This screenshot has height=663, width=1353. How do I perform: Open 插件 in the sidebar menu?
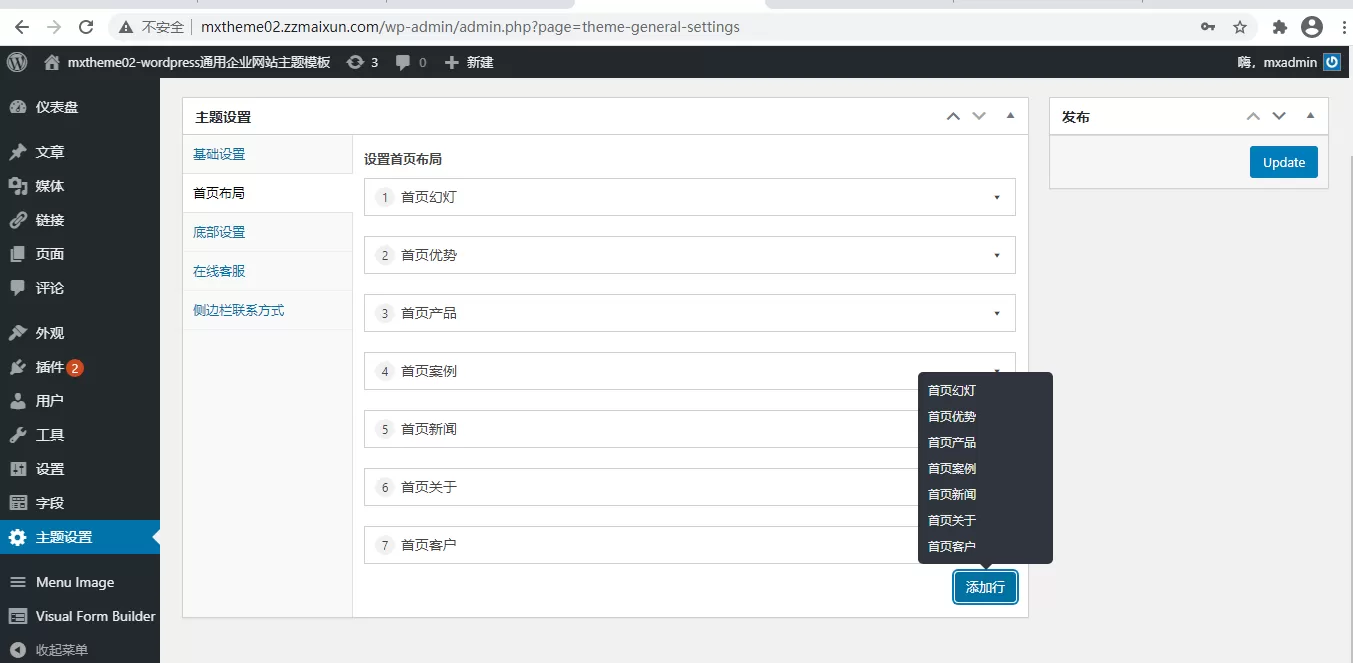(50, 367)
